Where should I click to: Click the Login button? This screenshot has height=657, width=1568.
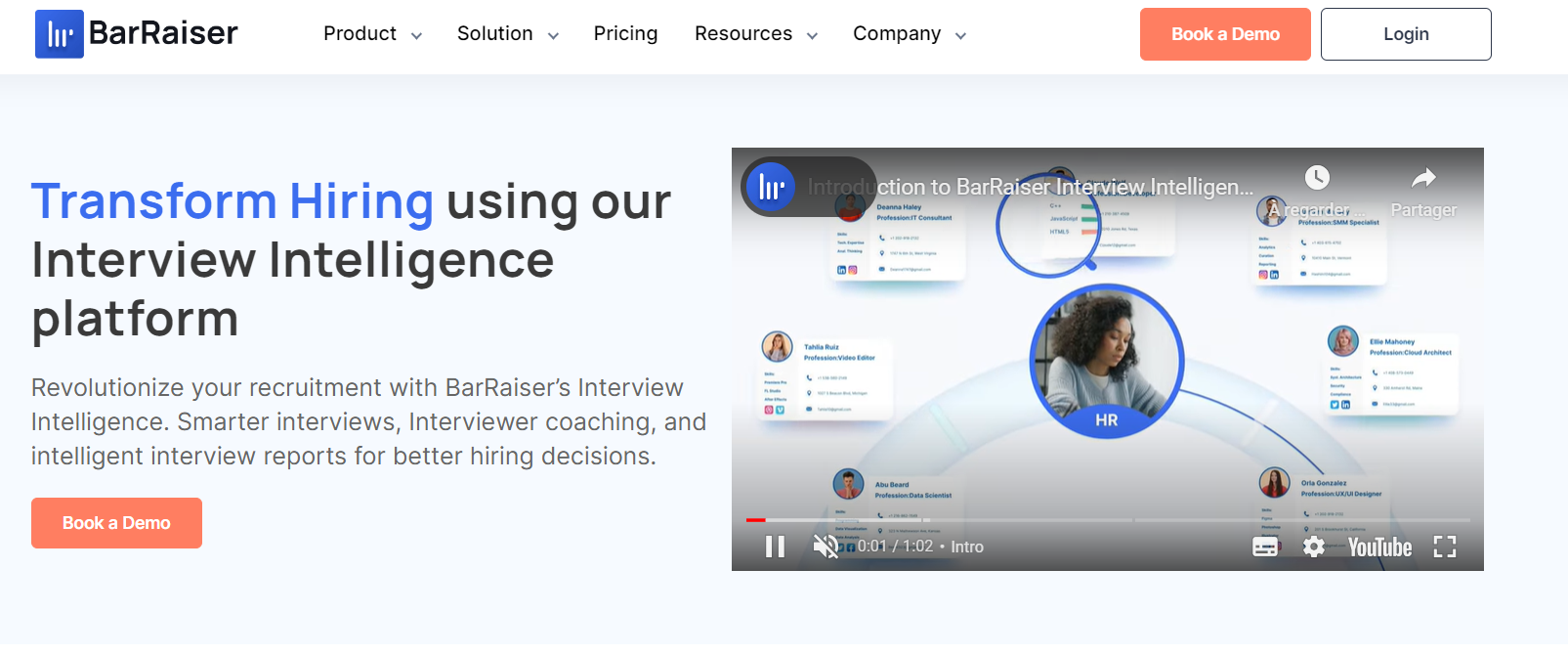[x=1405, y=34]
